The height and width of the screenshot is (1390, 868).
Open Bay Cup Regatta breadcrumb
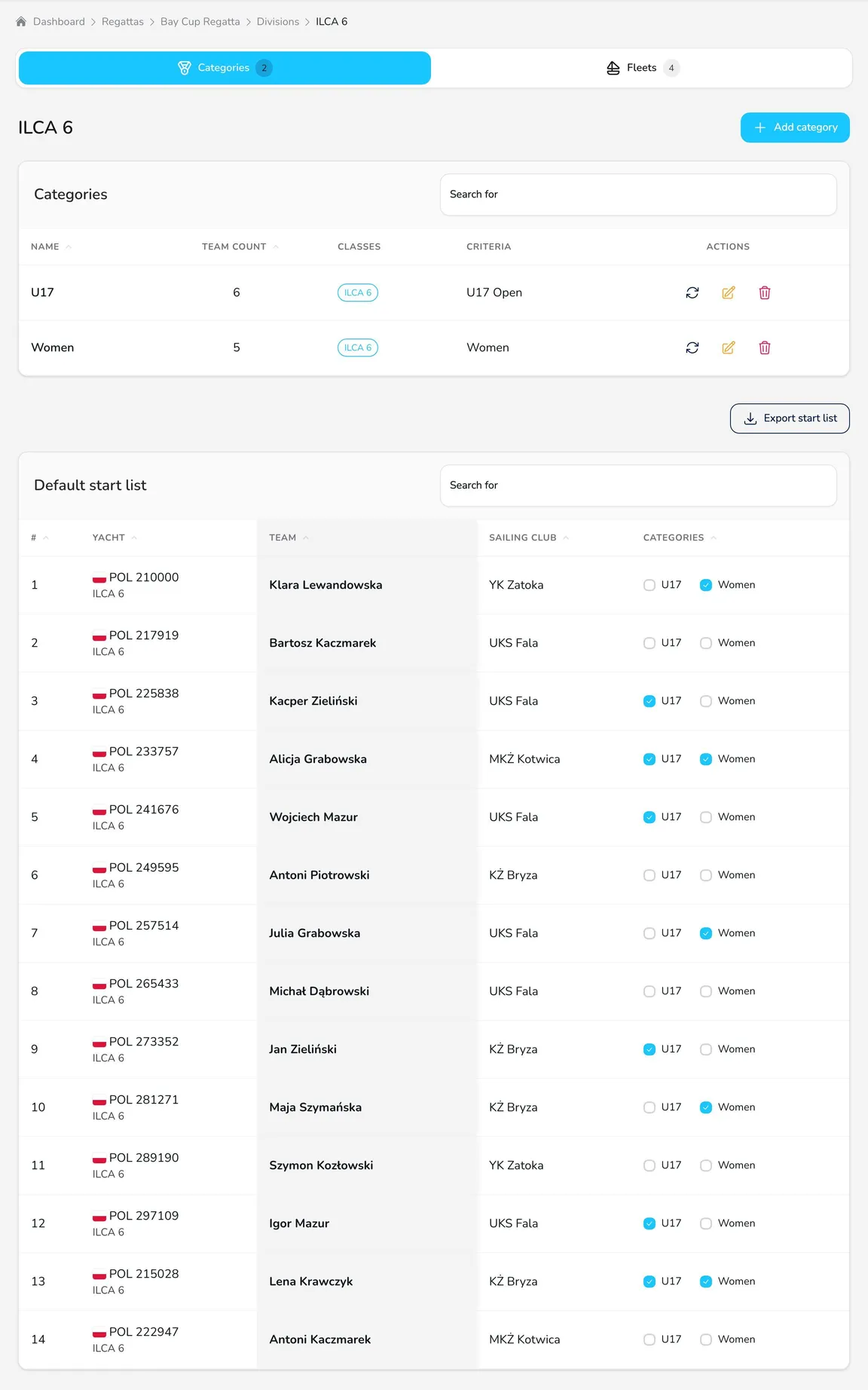(x=200, y=22)
